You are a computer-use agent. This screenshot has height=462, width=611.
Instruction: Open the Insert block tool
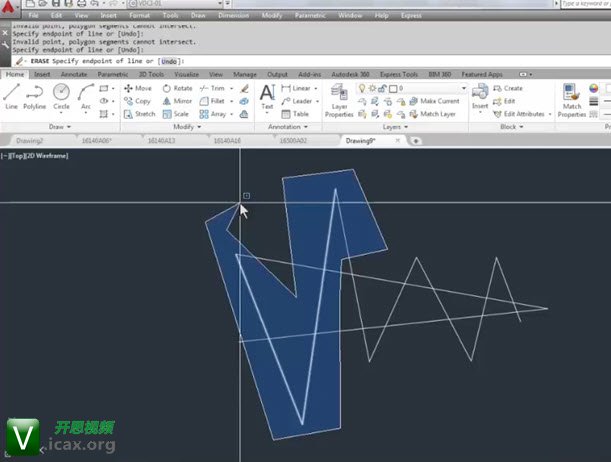[480, 96]
